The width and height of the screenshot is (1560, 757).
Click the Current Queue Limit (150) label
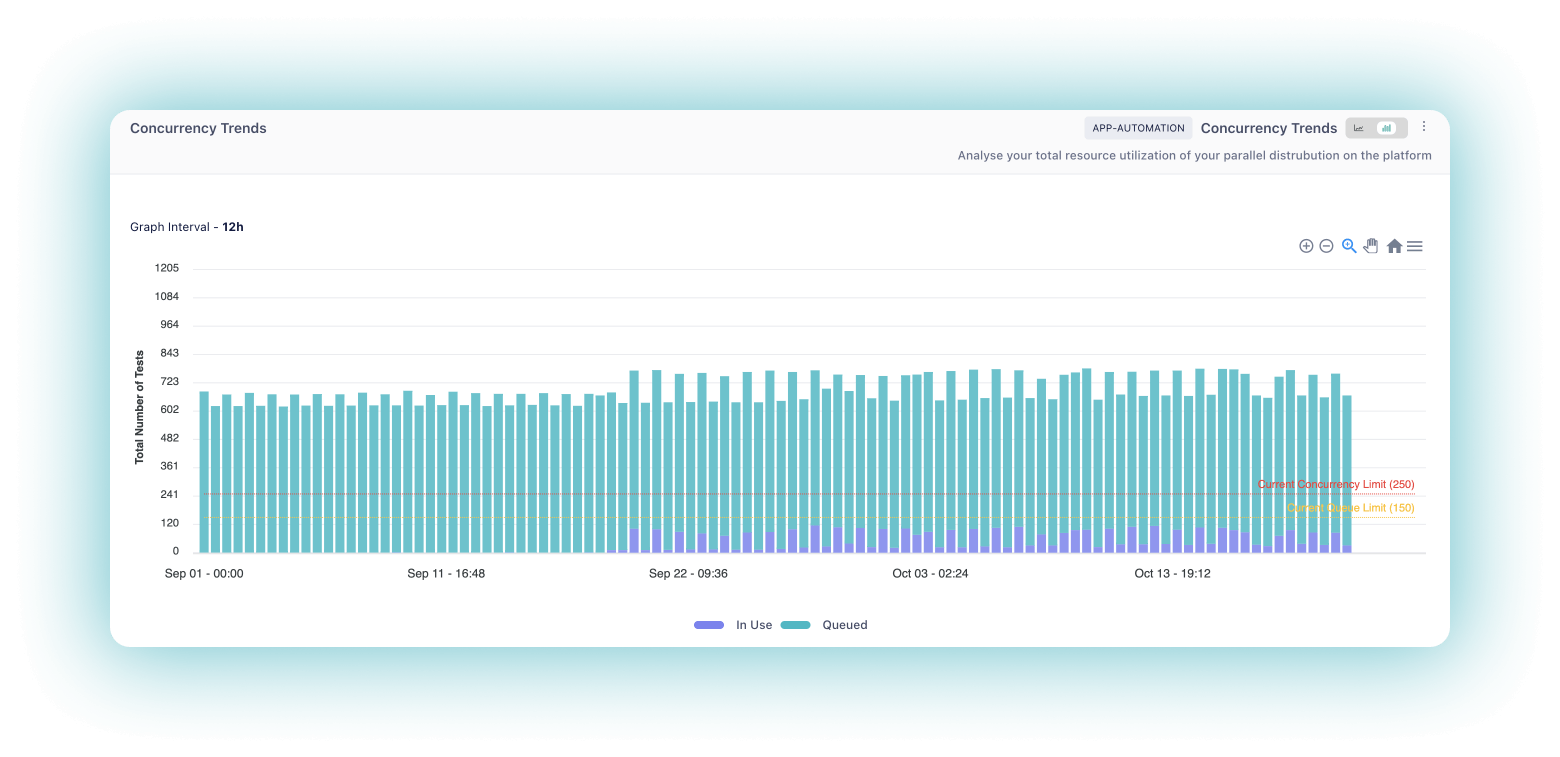click(x=1350, y=508)
